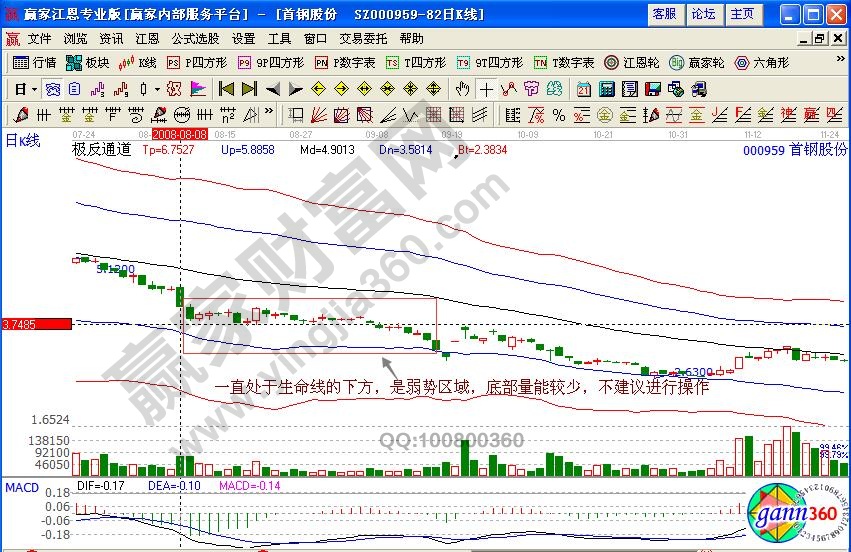Click the percent sign drawing tool

[557, 114]
